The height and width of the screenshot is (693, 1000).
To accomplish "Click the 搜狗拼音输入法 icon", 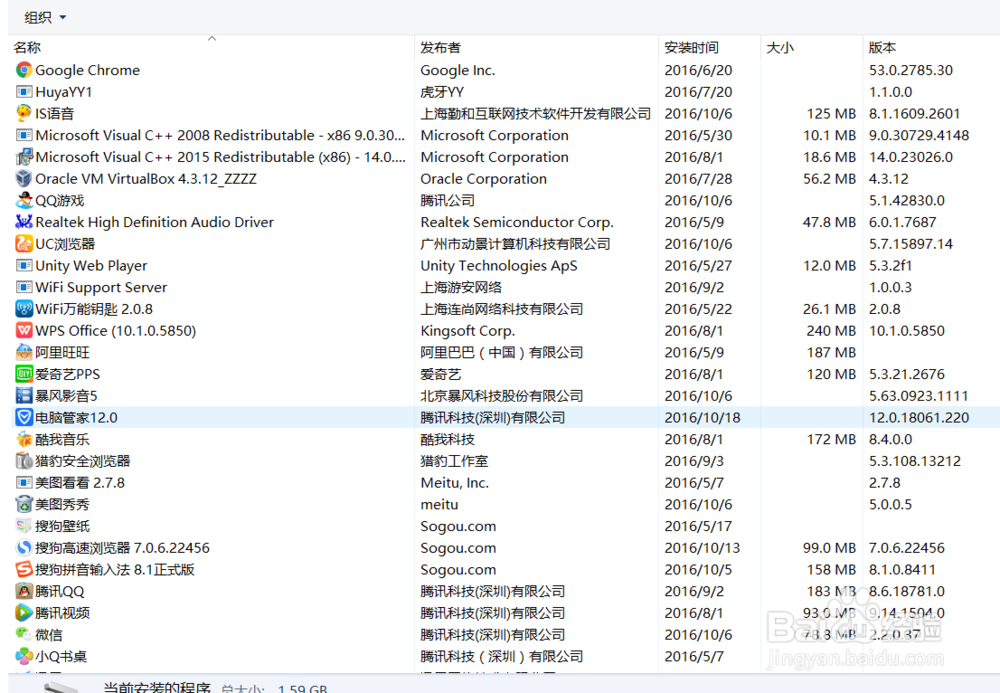I will (x=24, y=569).
